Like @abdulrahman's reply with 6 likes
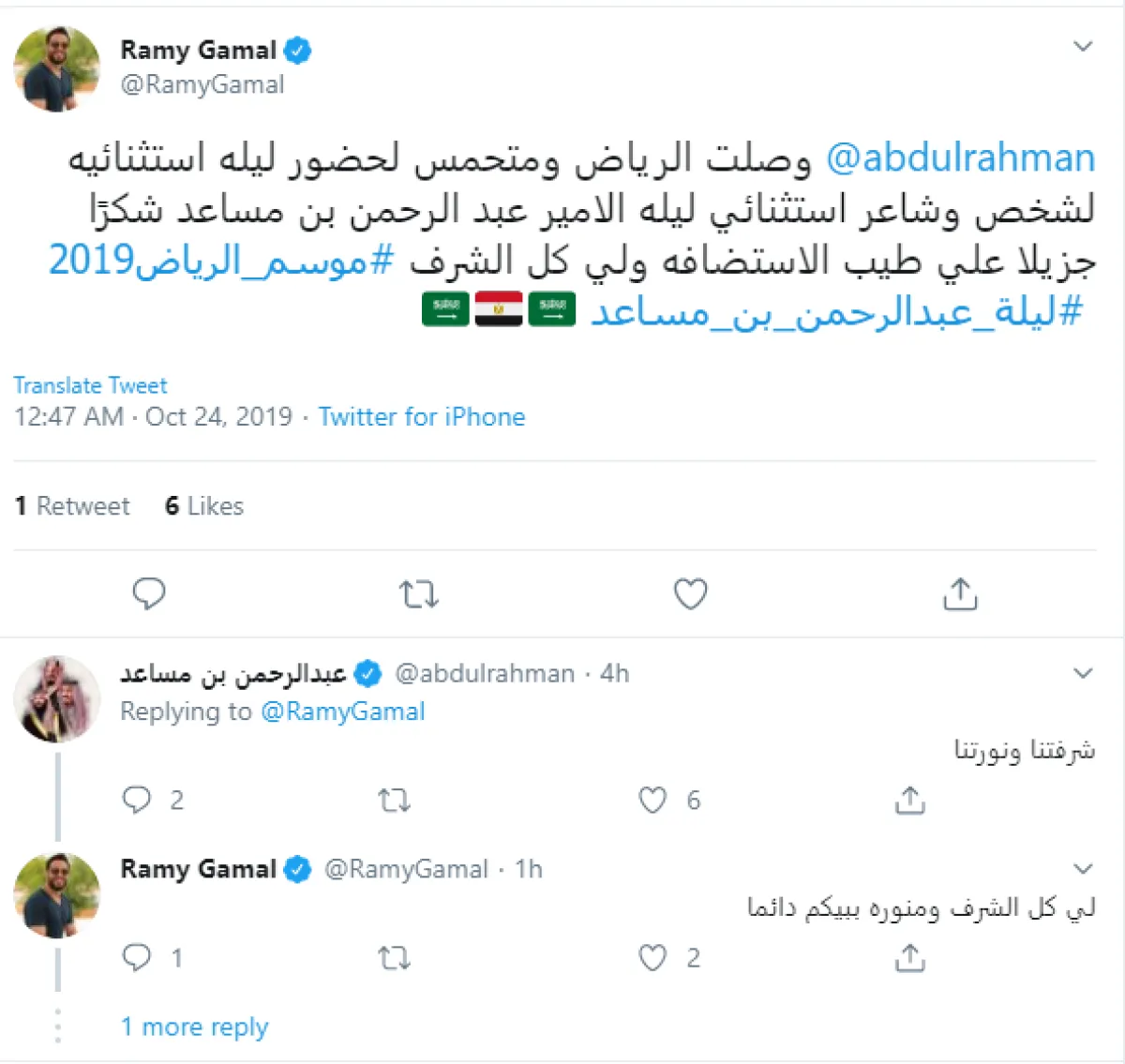This screenshot has width=1125, height=1064. click(652, 801)
